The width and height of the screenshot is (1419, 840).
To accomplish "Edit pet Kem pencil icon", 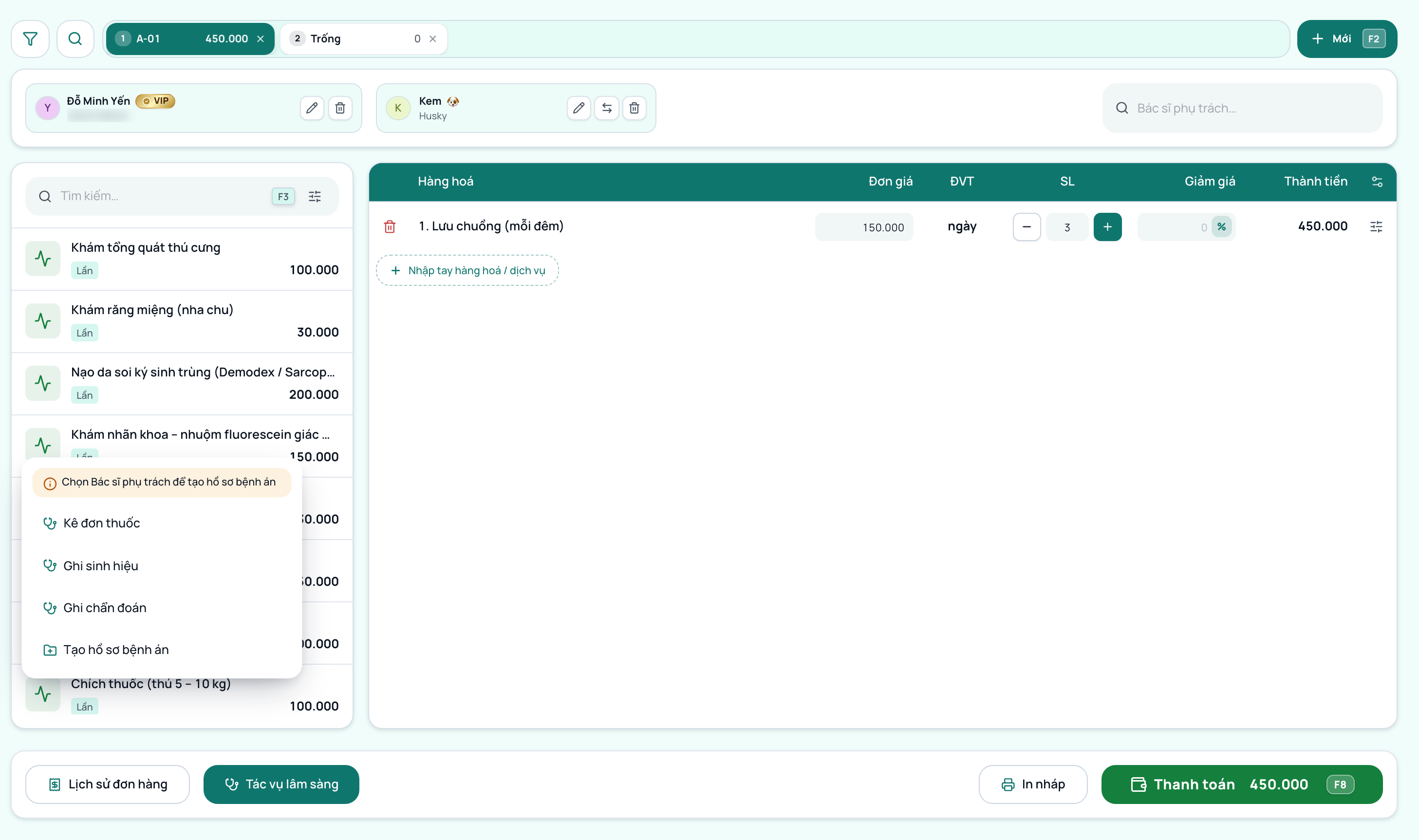I will (x=579, y=108).
